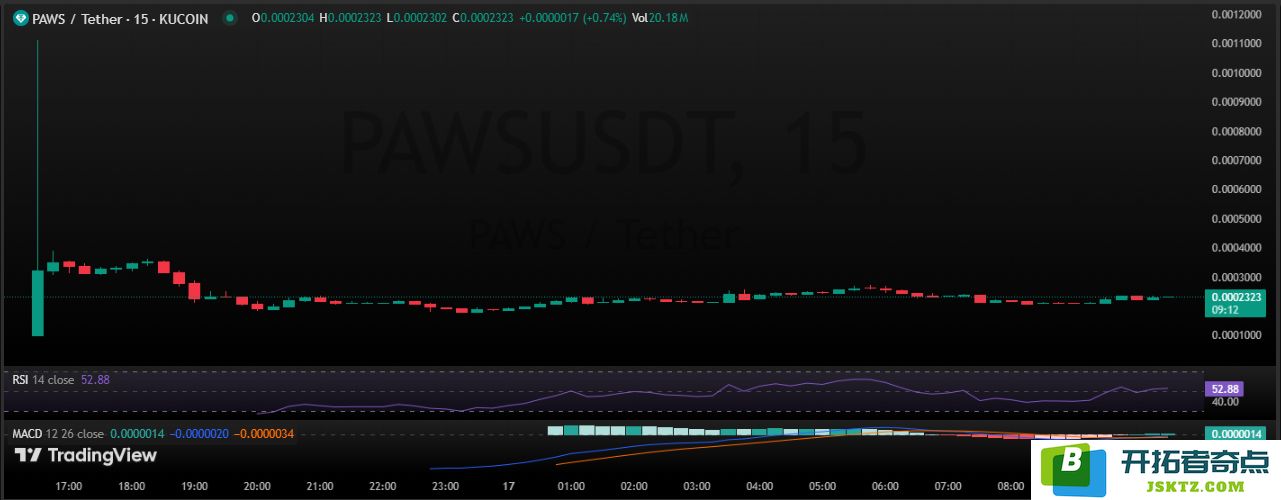The height and width of the screenshot is (500, 1281).
Task: Click the MACD 0.0000014 legend value
Action: tap(137, 434)
